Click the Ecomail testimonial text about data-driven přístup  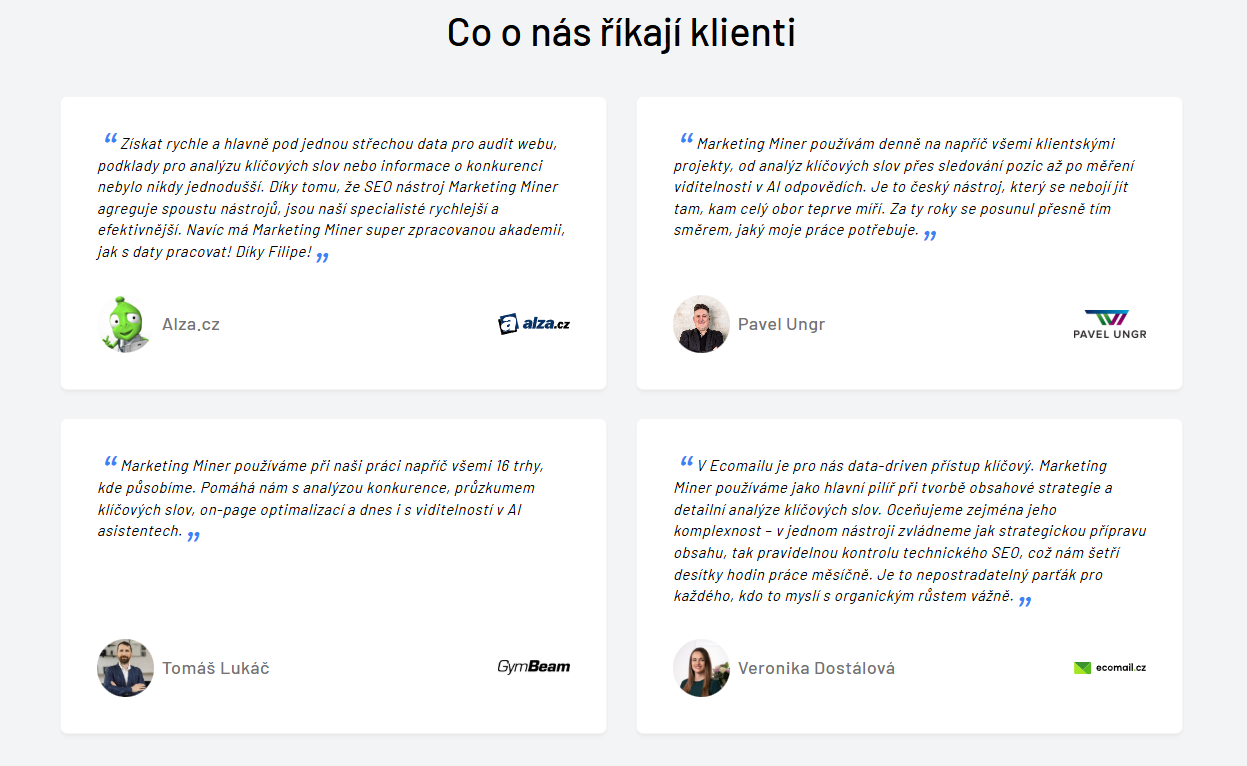coord(910,532)
